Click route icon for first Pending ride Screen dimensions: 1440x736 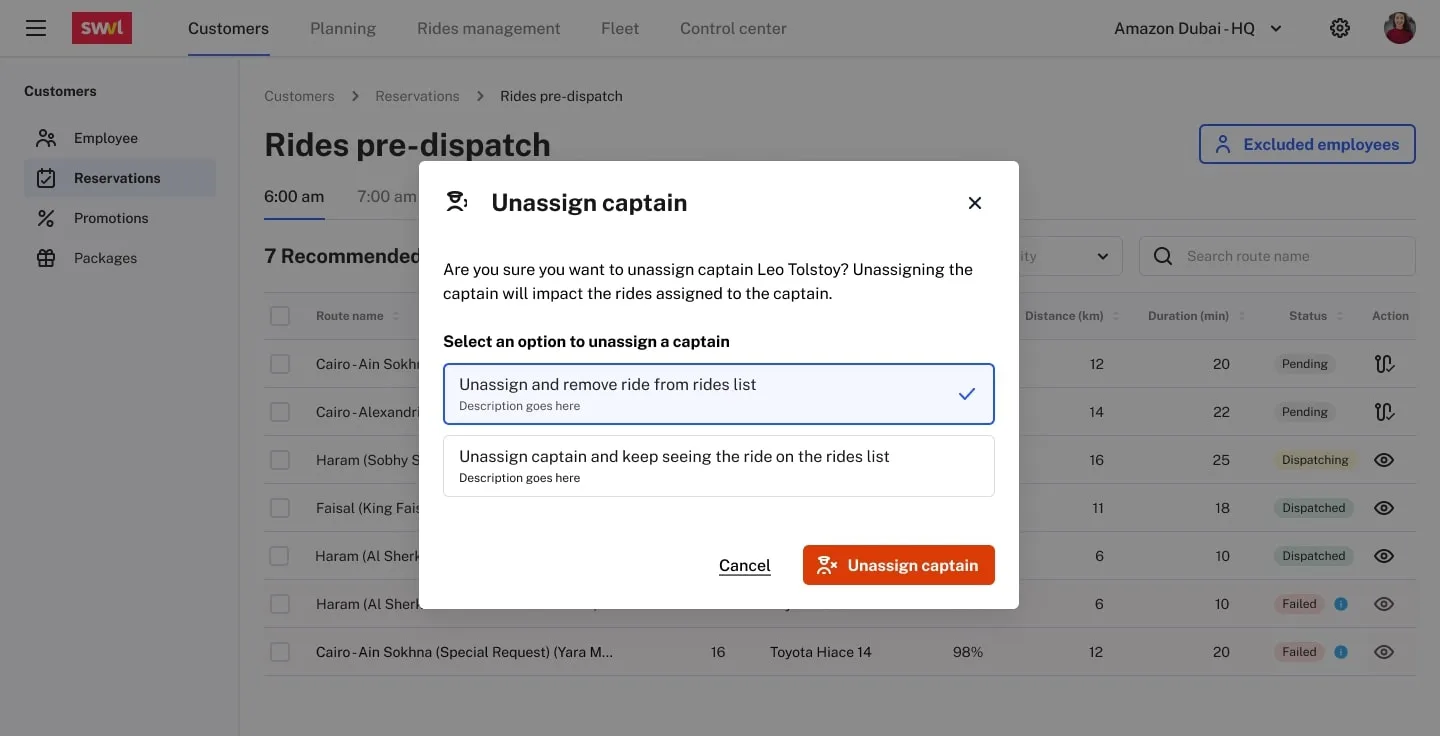pyautogui.click(x=1384, y=364)
